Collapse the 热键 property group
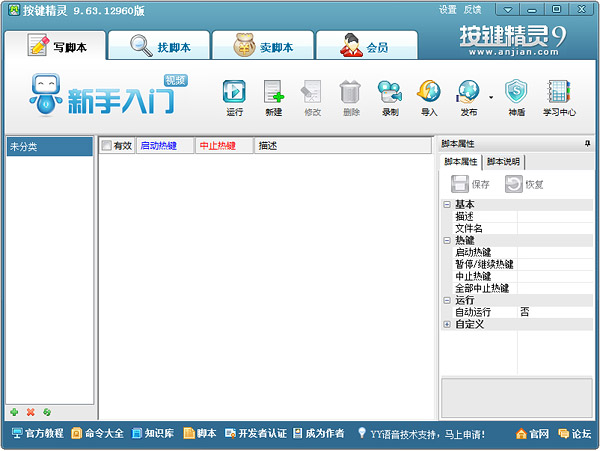This screenshot has height=451, width=600. (x=447, y=241)
